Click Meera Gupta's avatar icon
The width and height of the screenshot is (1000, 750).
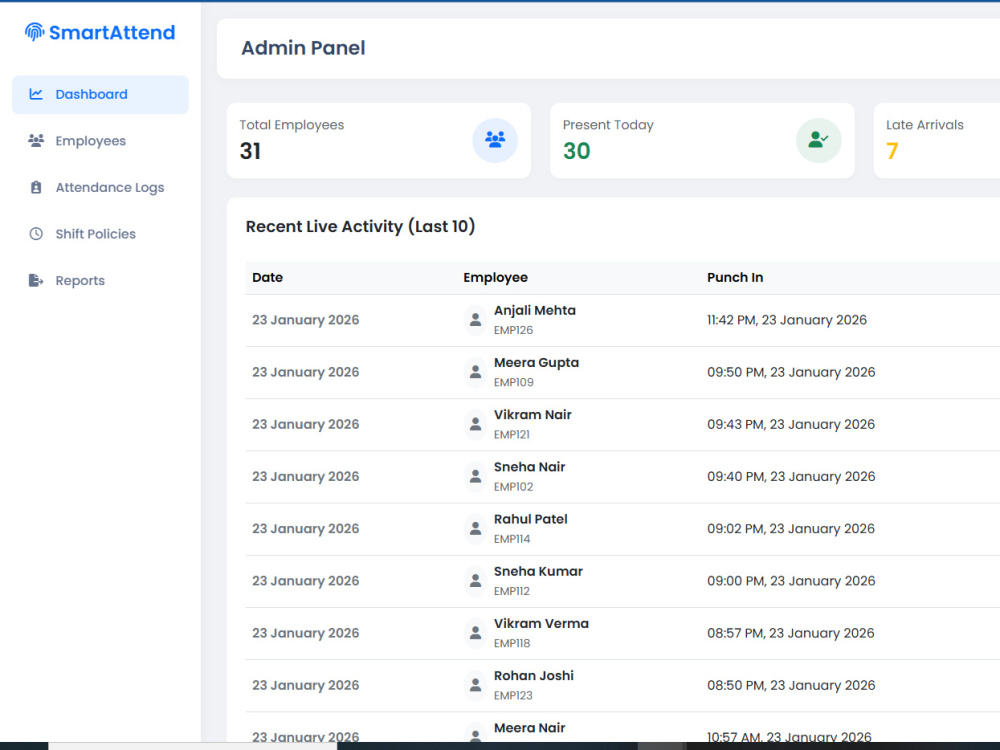click(475, 372)
